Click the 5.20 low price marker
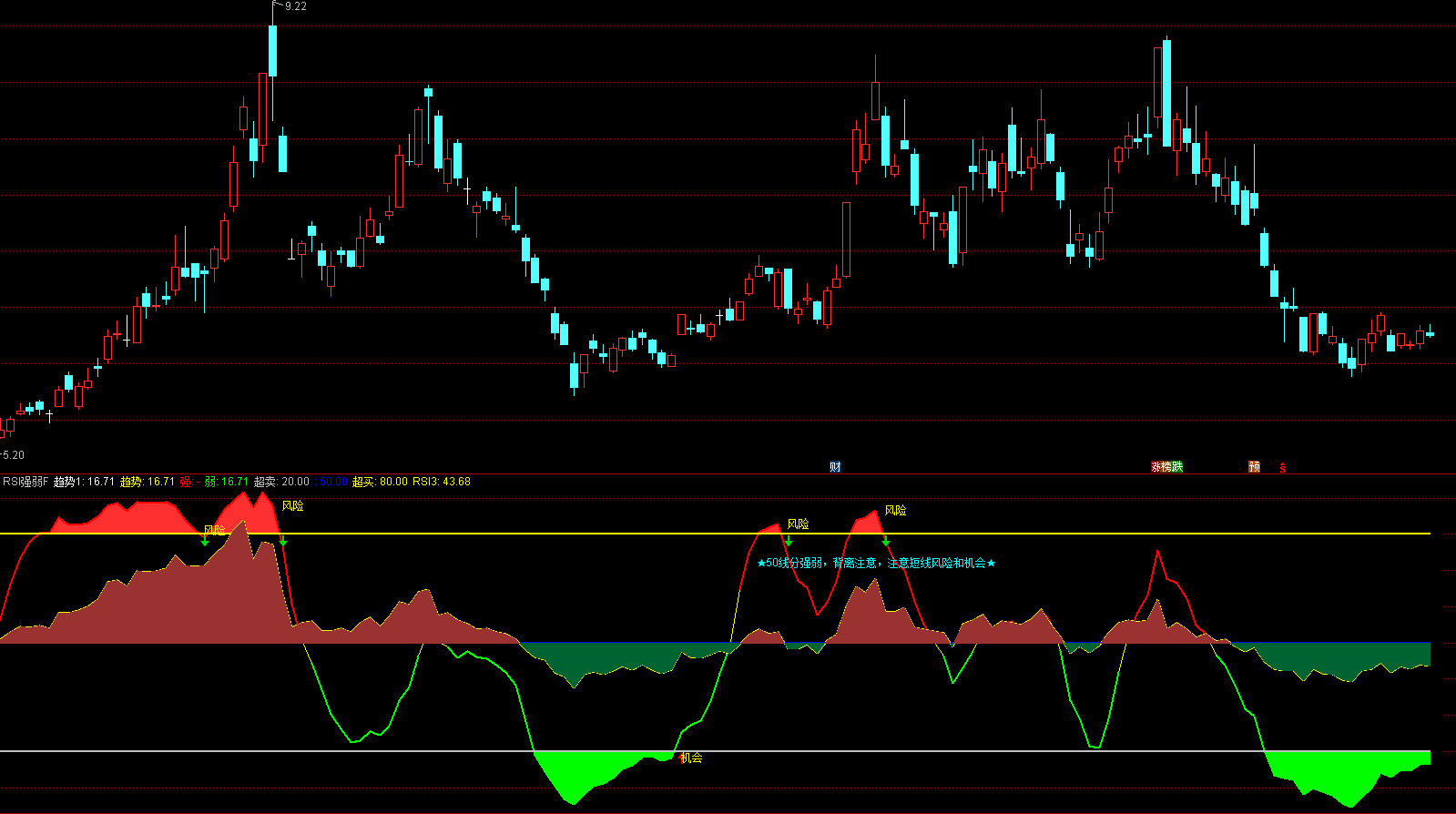The image size is (1456, 814). point(13,454)
